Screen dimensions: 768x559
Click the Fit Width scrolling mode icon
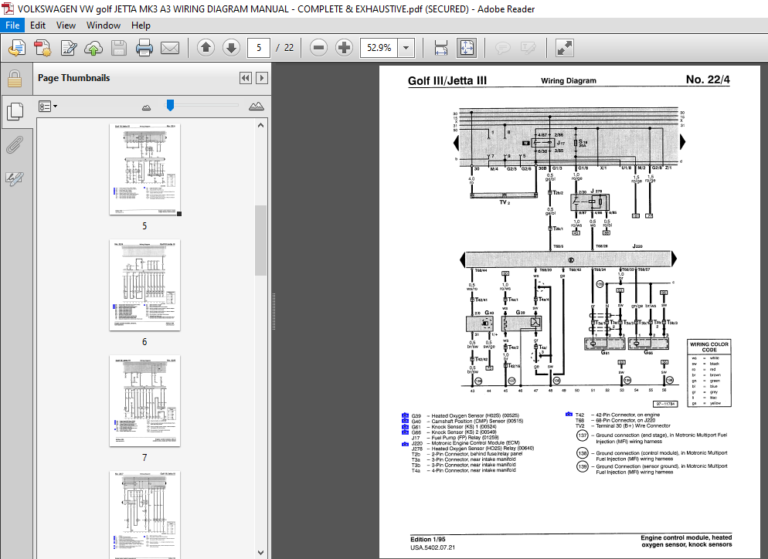coord(441,48)
